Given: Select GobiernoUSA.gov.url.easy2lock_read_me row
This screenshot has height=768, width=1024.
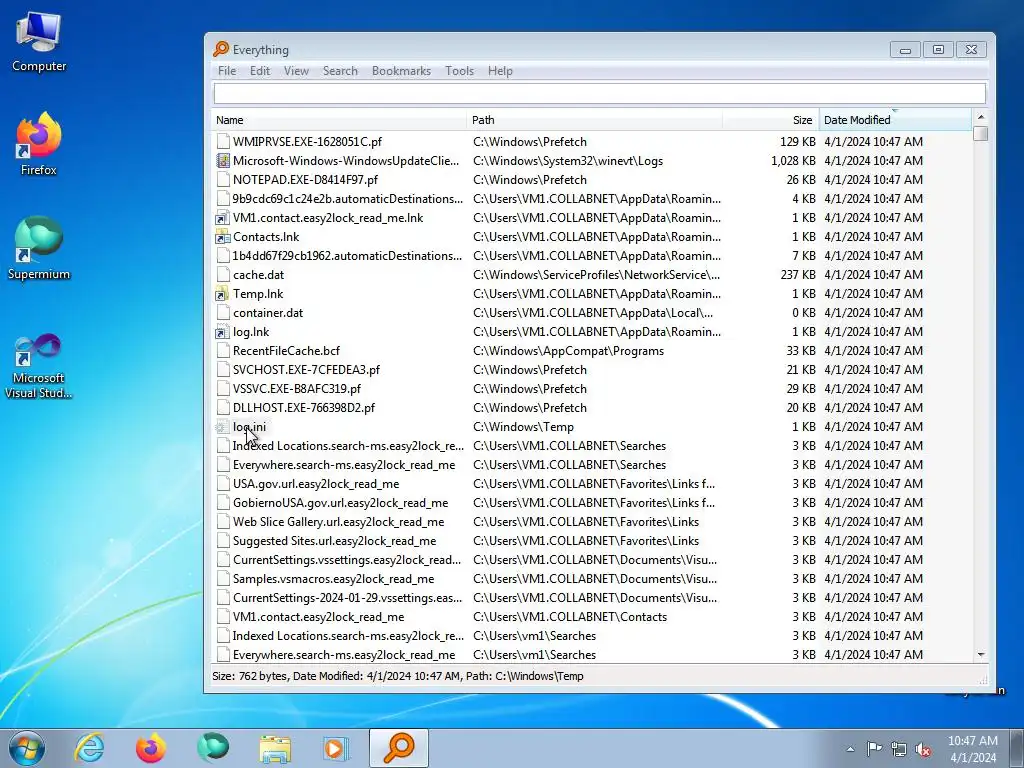Looking at the screenshot, I should pyautogui.click(x=340, y=503).
